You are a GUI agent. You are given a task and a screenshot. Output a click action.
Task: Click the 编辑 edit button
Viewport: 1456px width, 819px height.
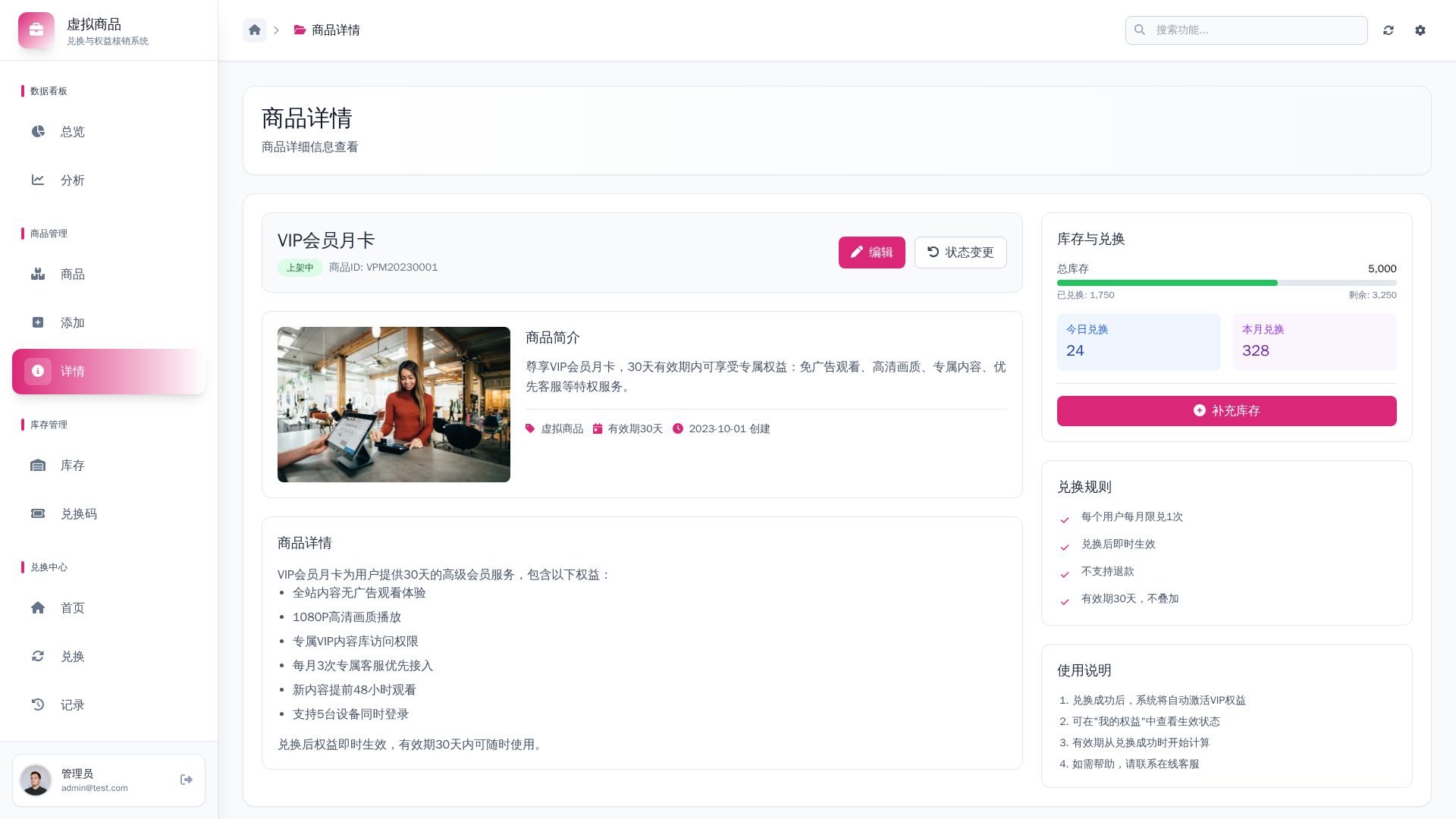click(x=872, y=252)
